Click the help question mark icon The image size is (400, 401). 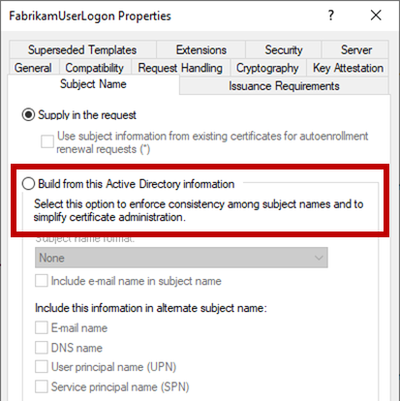coord(330,15)
